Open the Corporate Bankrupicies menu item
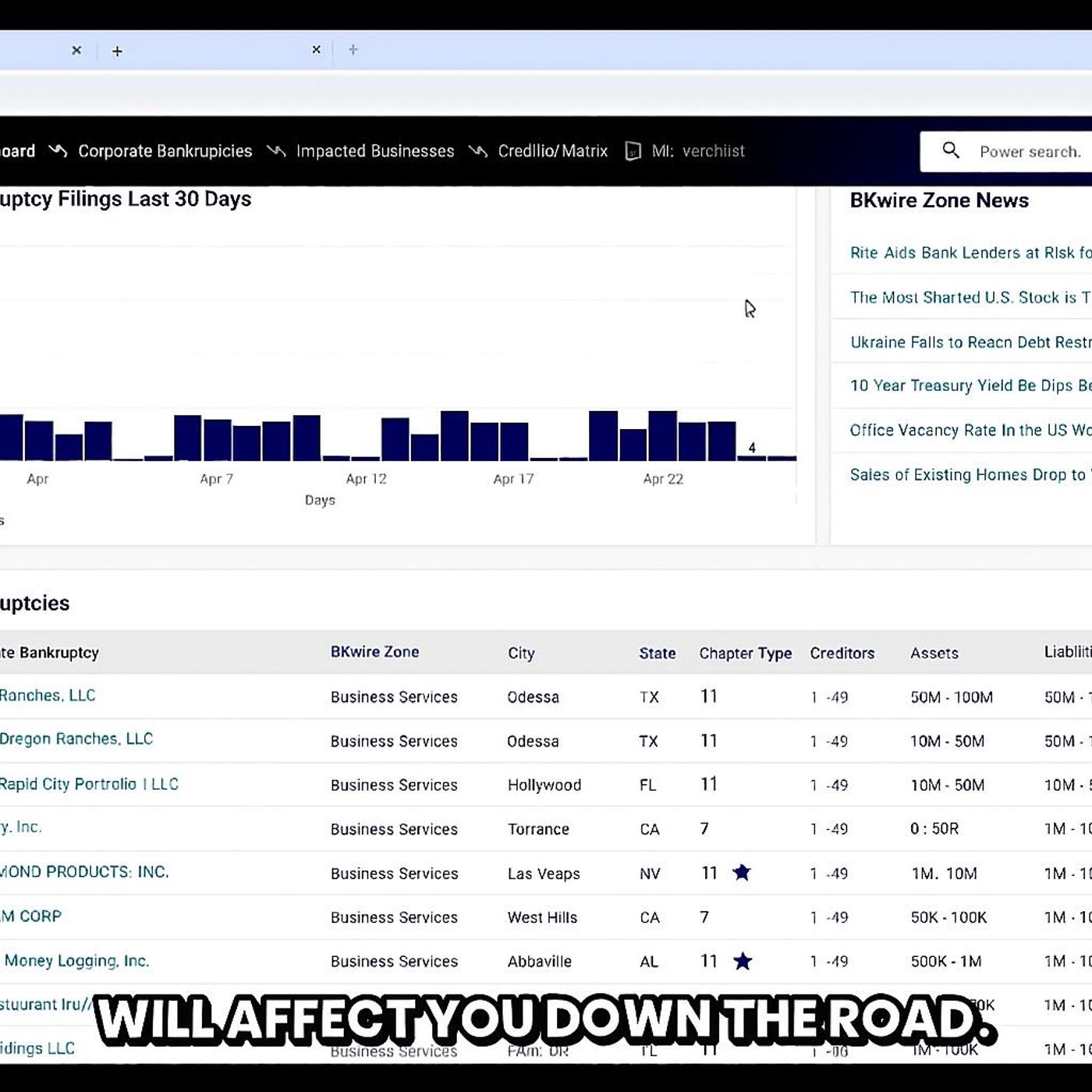This screenshot has height=1092, width=1092. click(x=165, y=151)
